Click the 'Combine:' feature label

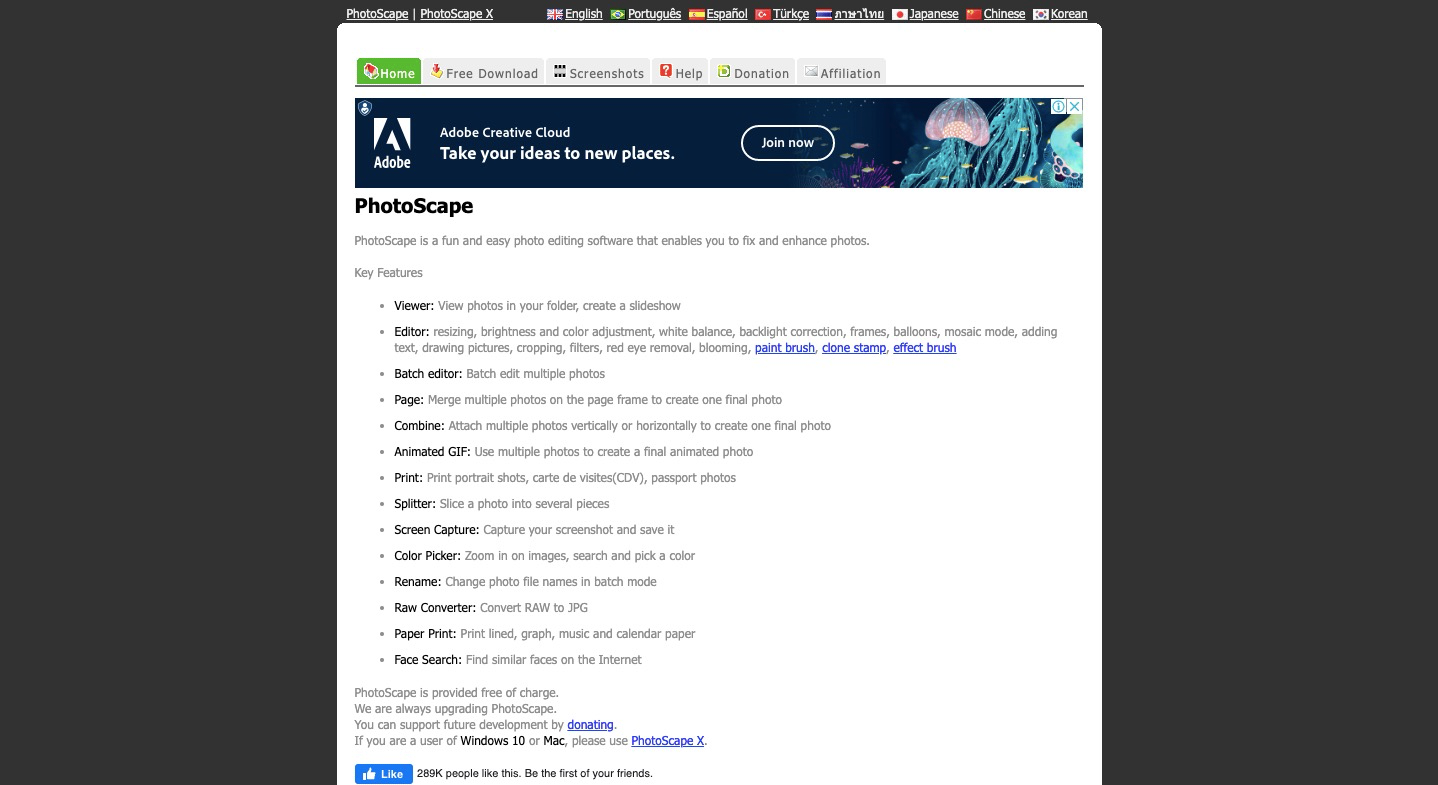point(419,426)
